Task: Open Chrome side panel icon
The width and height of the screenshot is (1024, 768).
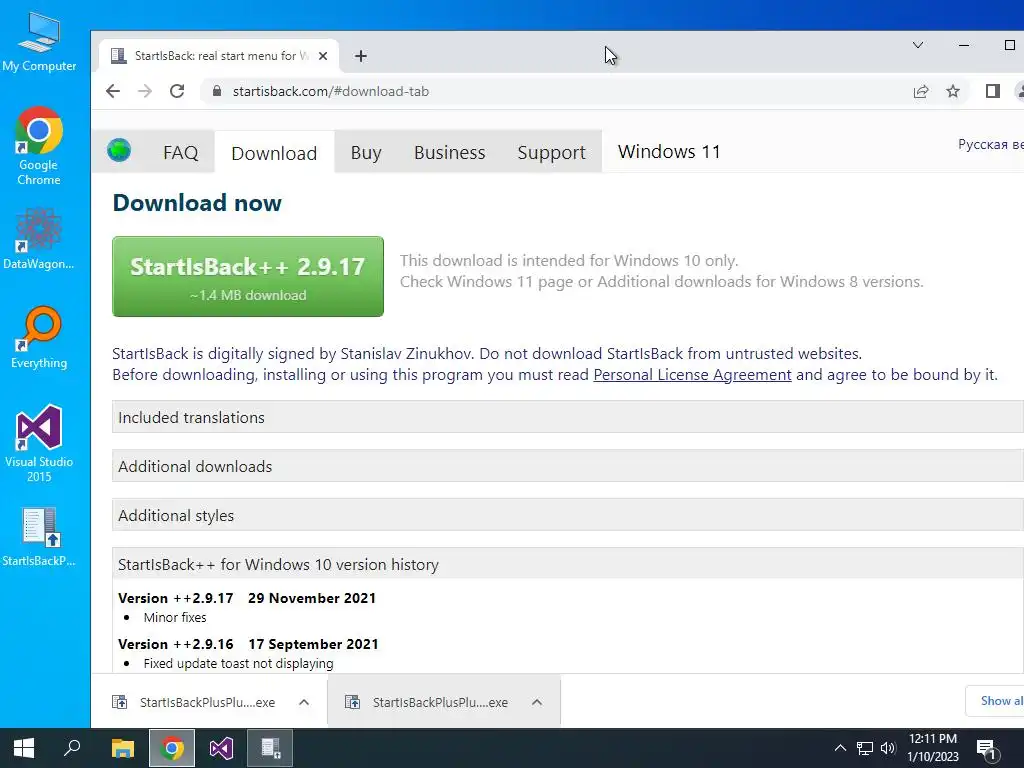Action: point(993,91)
